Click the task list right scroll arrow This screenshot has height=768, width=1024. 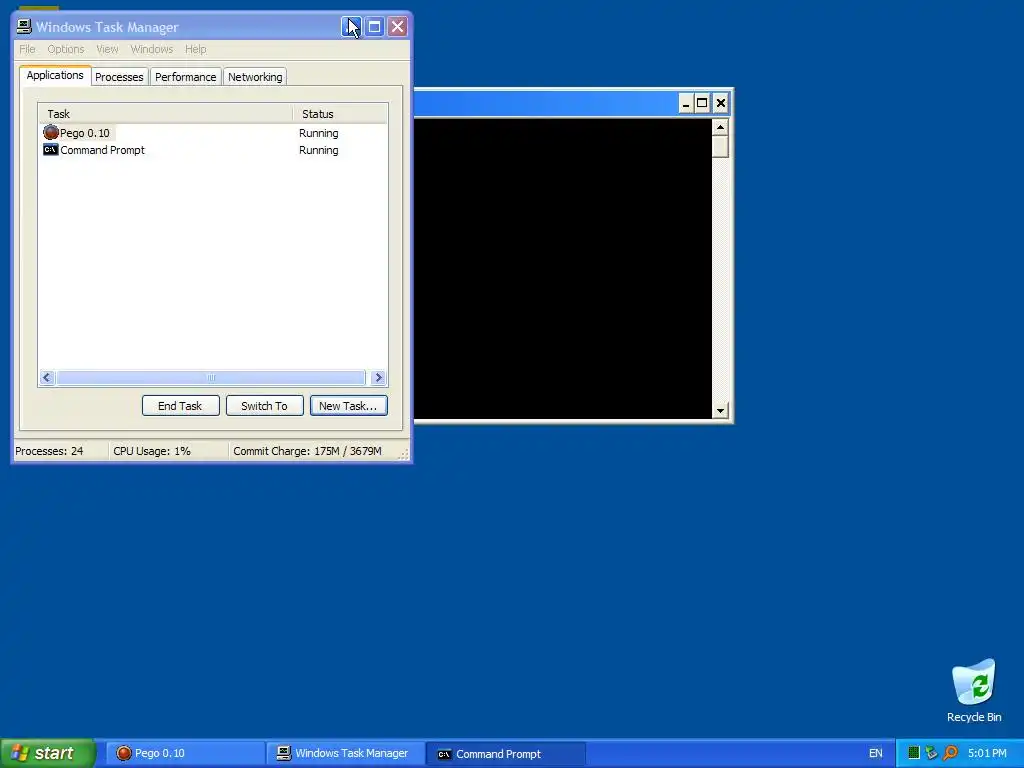tap(378, 377)
